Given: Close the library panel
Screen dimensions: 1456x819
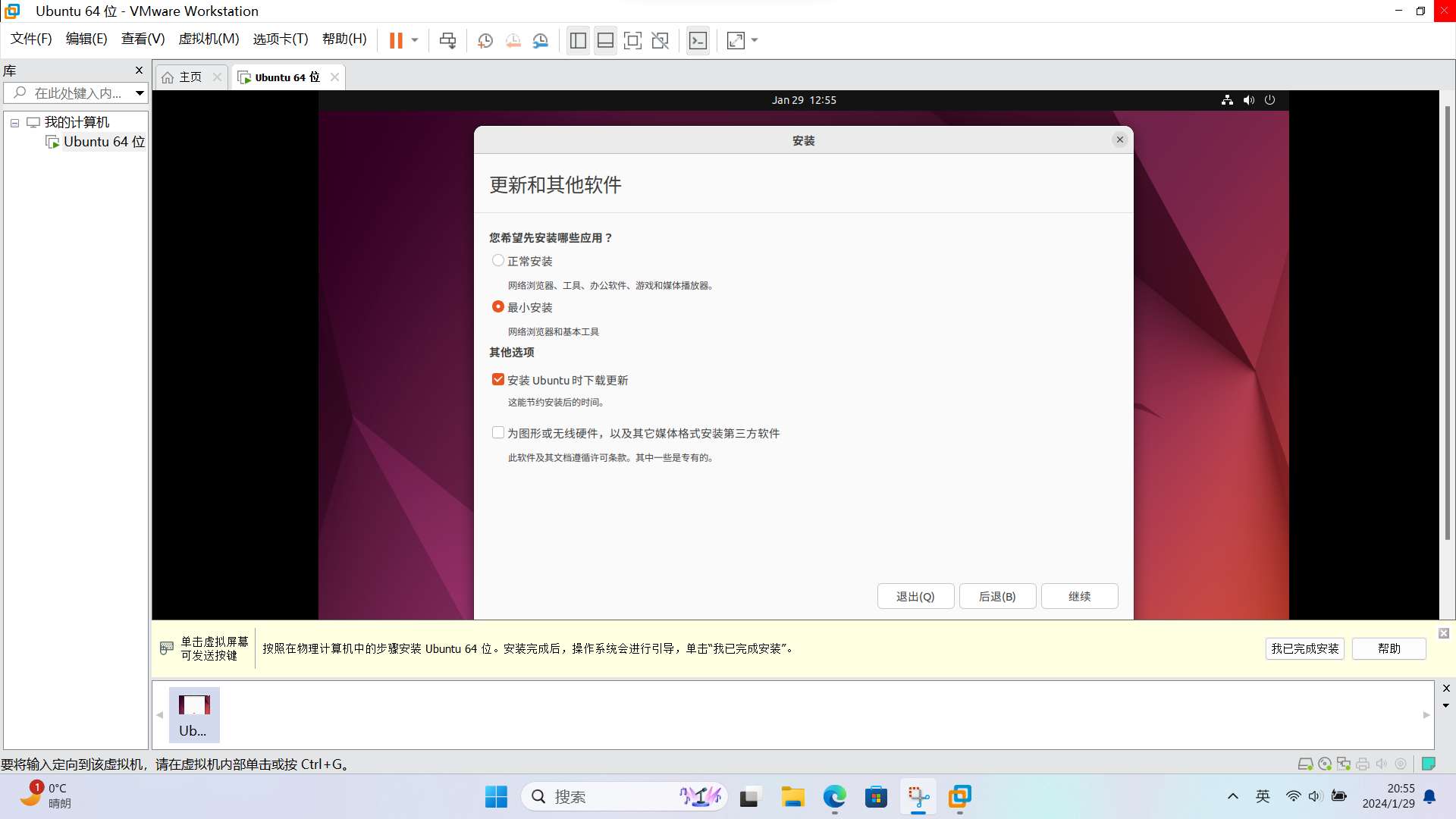Looking at the screenshot, I should click(139, 70).
